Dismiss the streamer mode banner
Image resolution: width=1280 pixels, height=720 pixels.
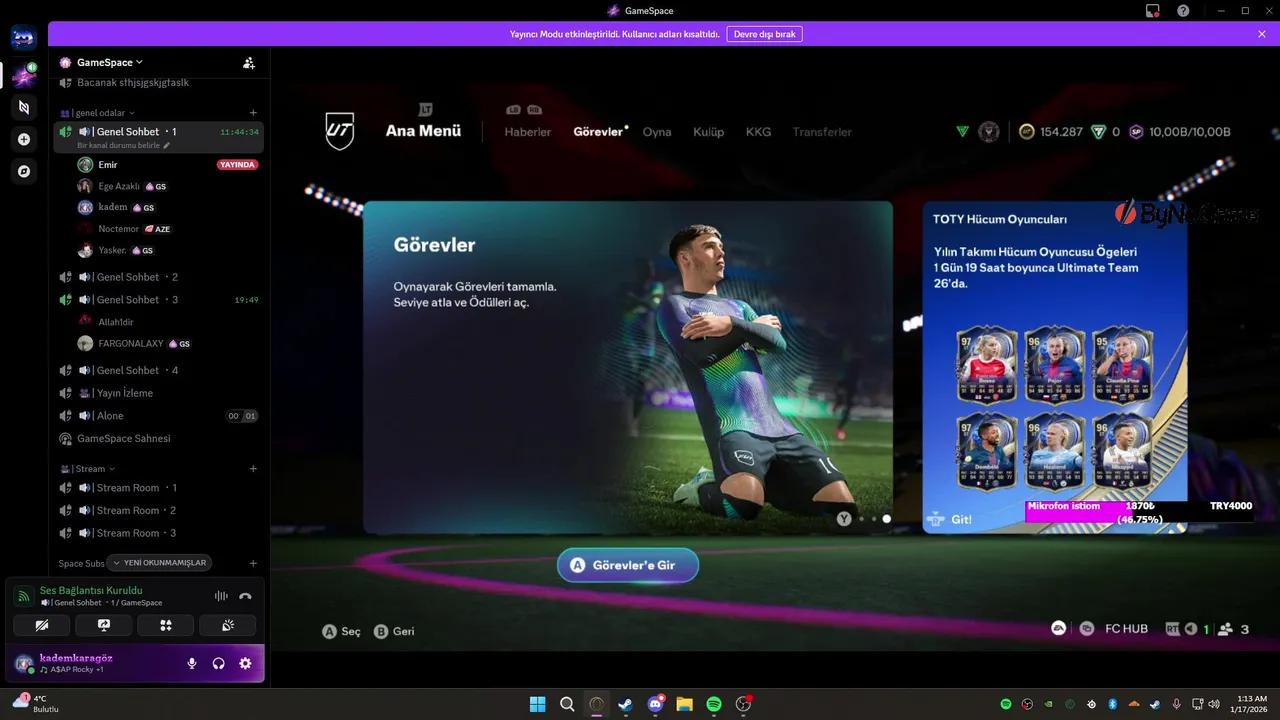pos(1262,34)
